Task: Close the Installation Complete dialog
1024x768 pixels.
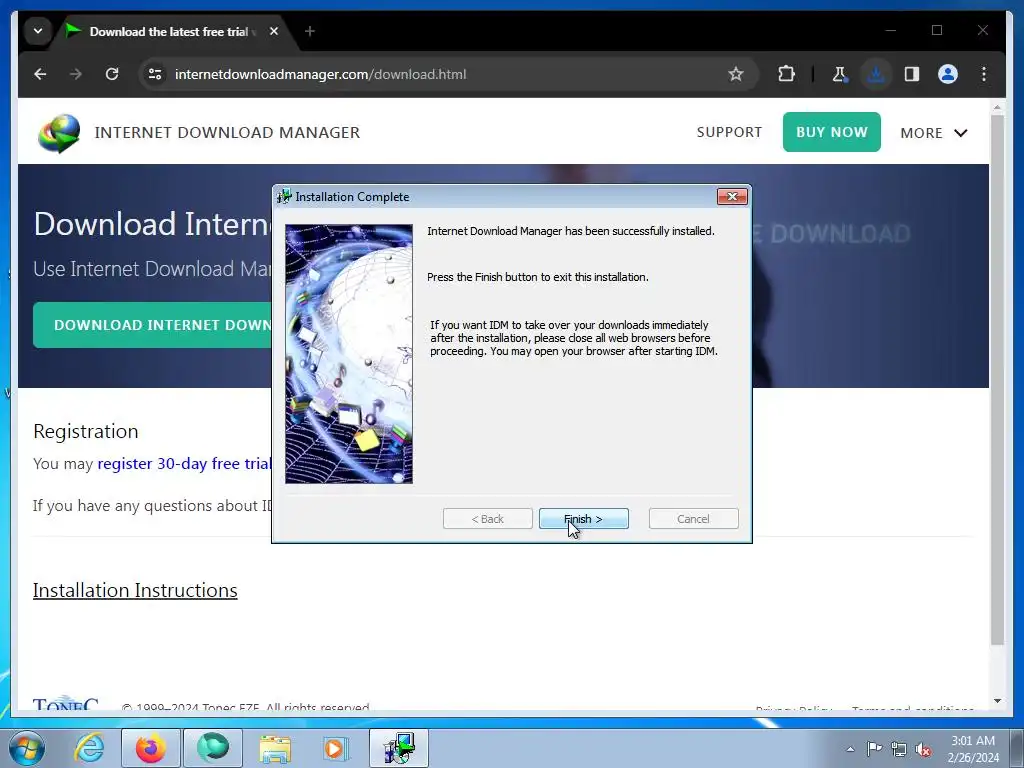Action: [x=732, y=197]
